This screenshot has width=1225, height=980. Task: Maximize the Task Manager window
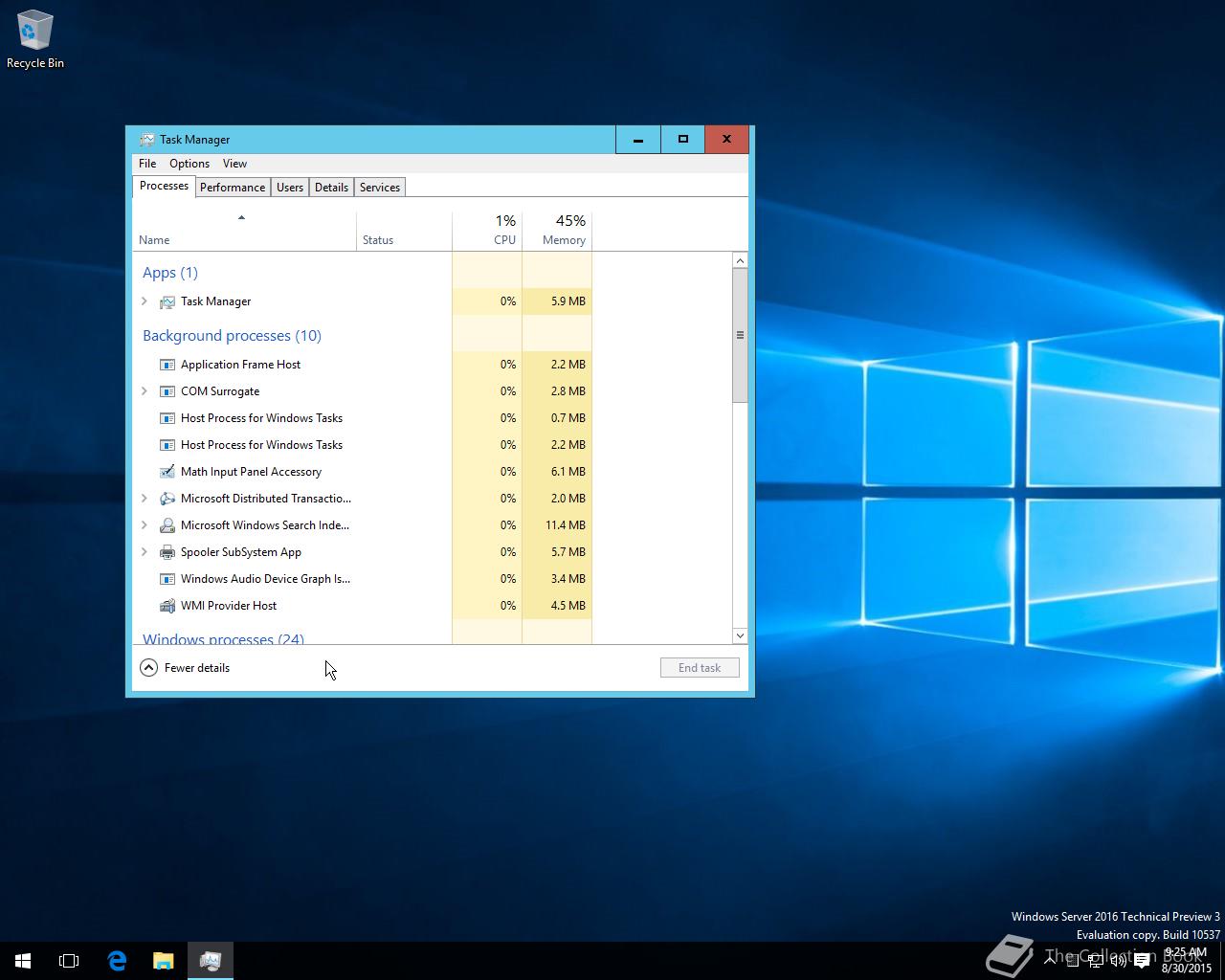(x=683, y=140)
